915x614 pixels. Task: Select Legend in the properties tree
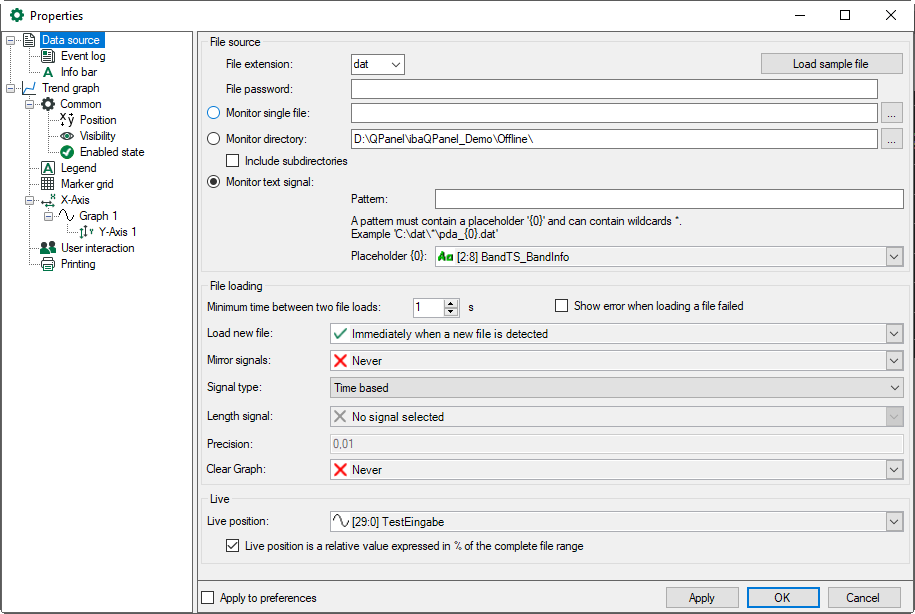click(x=78, y=168)
